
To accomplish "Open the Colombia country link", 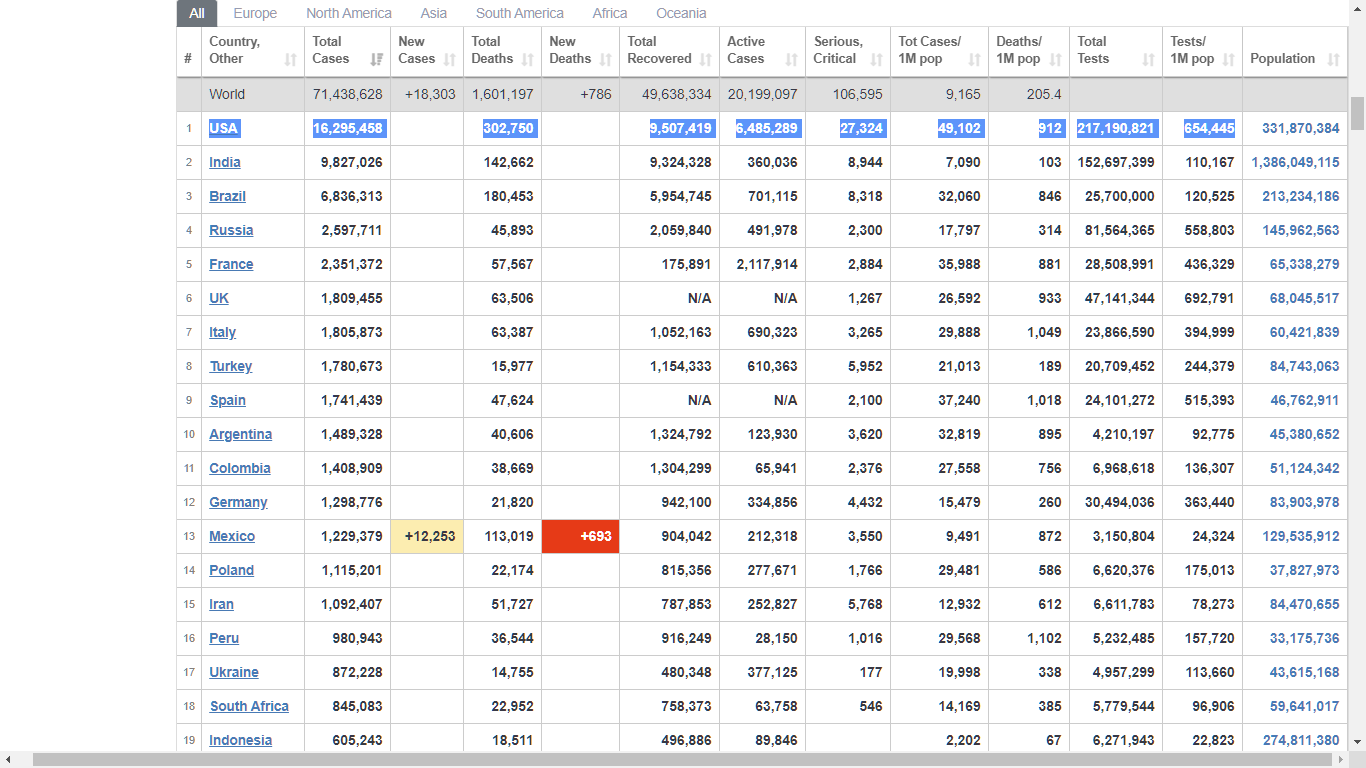I will tap(240, 468).
